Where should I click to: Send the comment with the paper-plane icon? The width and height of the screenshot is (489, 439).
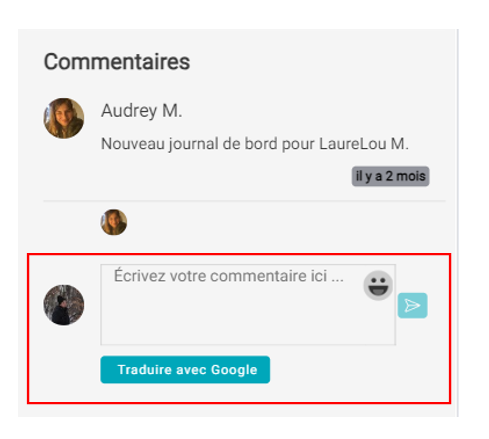pyautogui.click(x=412, y=305)
